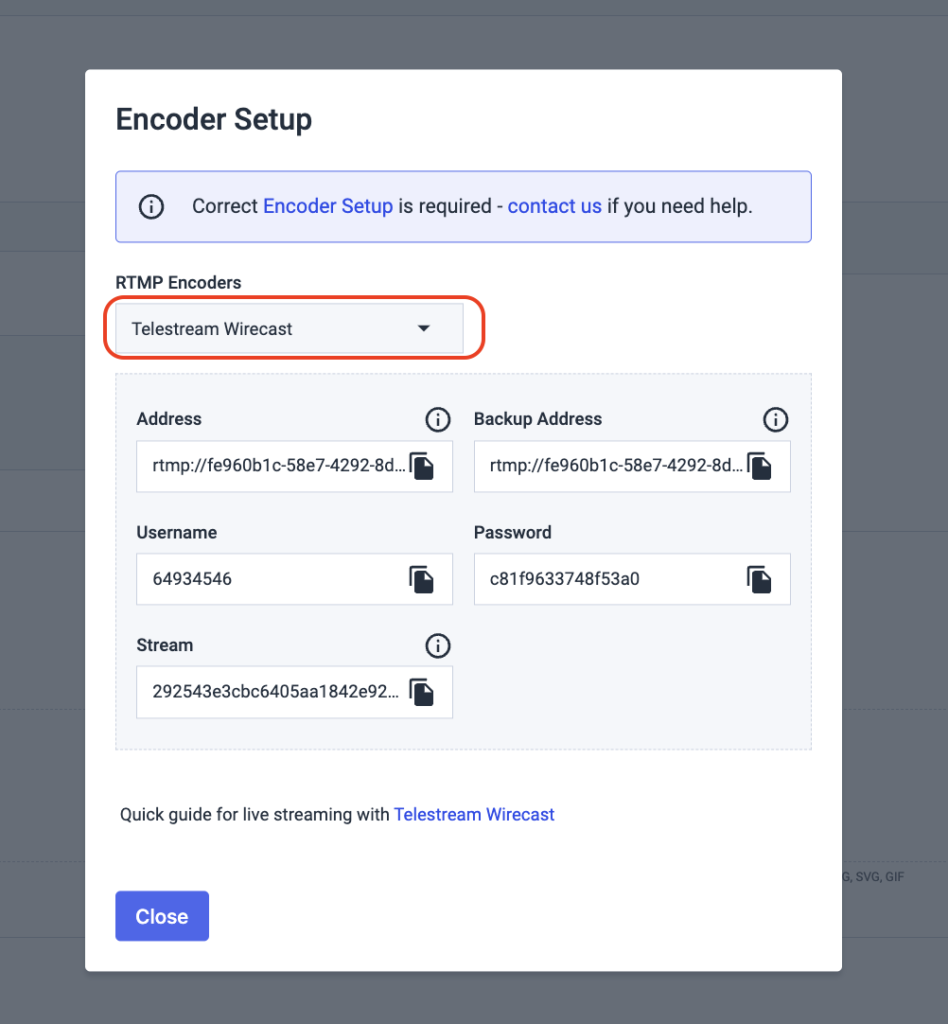Open the contact us link
Viewport: 948px width, 1024px height.
(554, 206)
